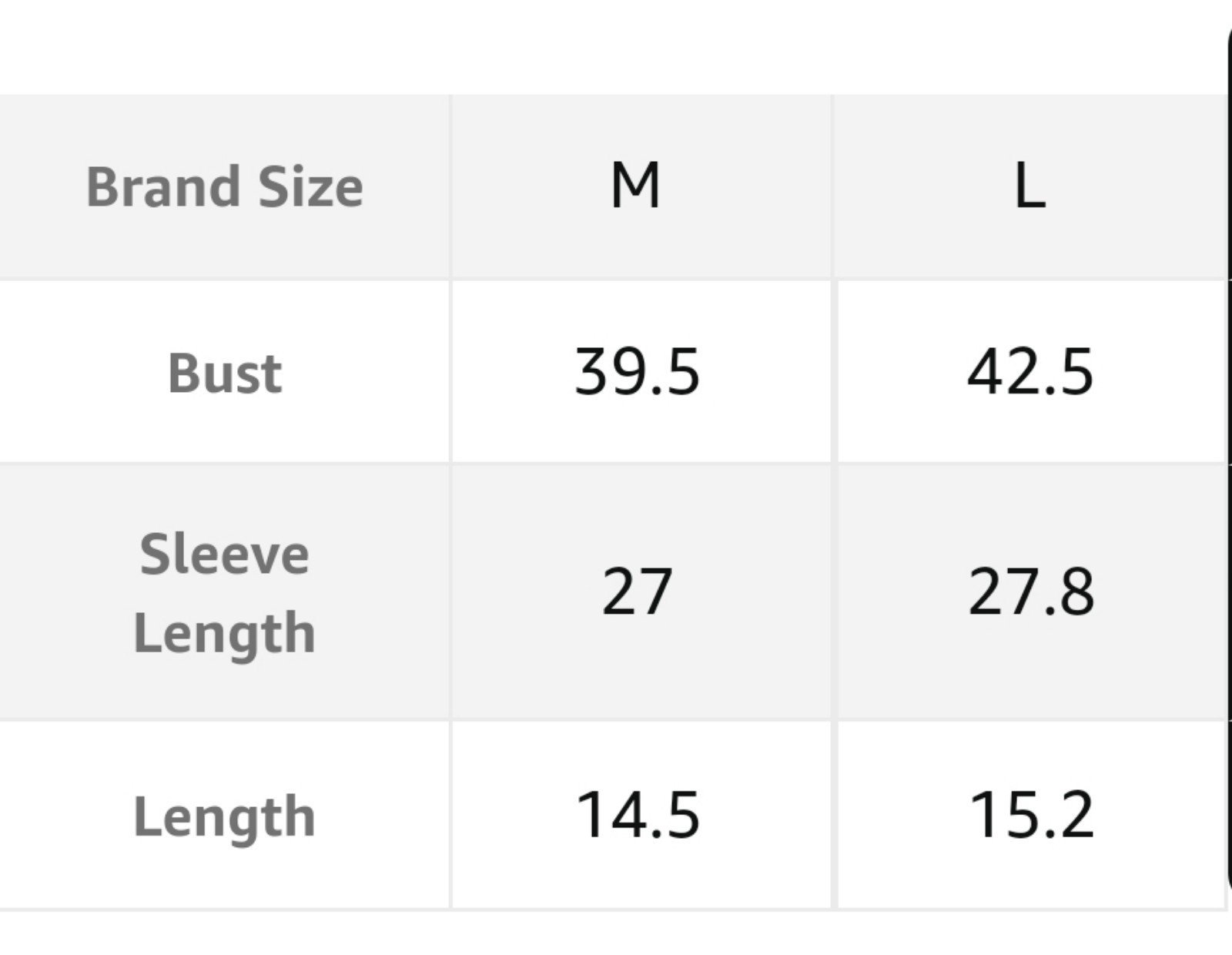Click the Bust row label

pos(224,373)
